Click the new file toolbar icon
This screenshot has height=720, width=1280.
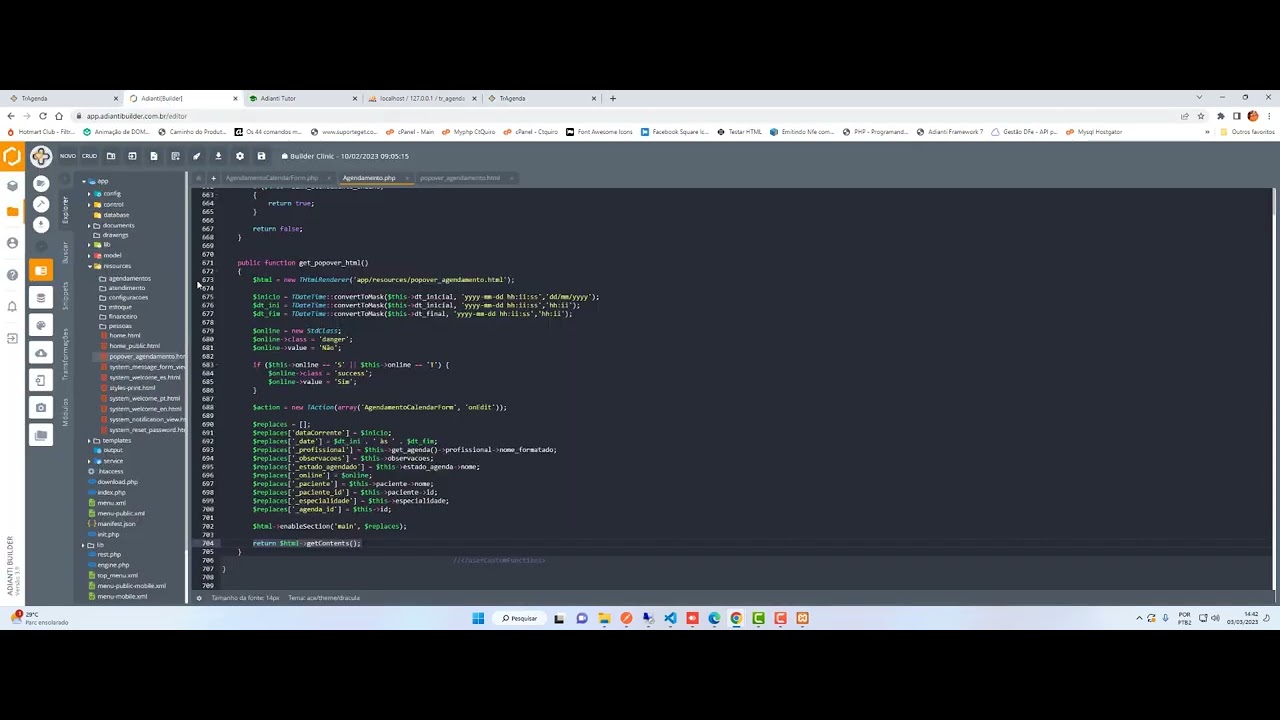(153, 156)
